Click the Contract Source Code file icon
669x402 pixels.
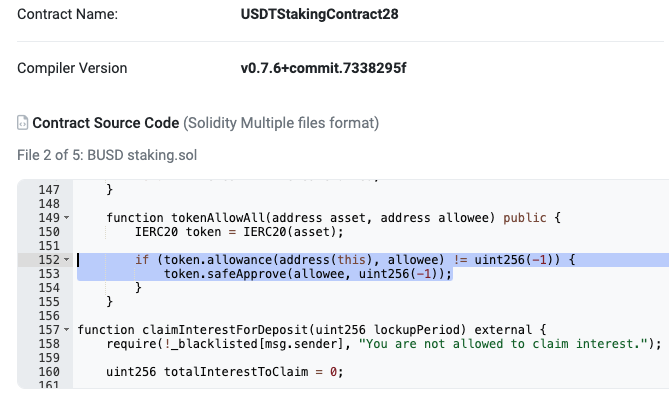tap(23, 123)
